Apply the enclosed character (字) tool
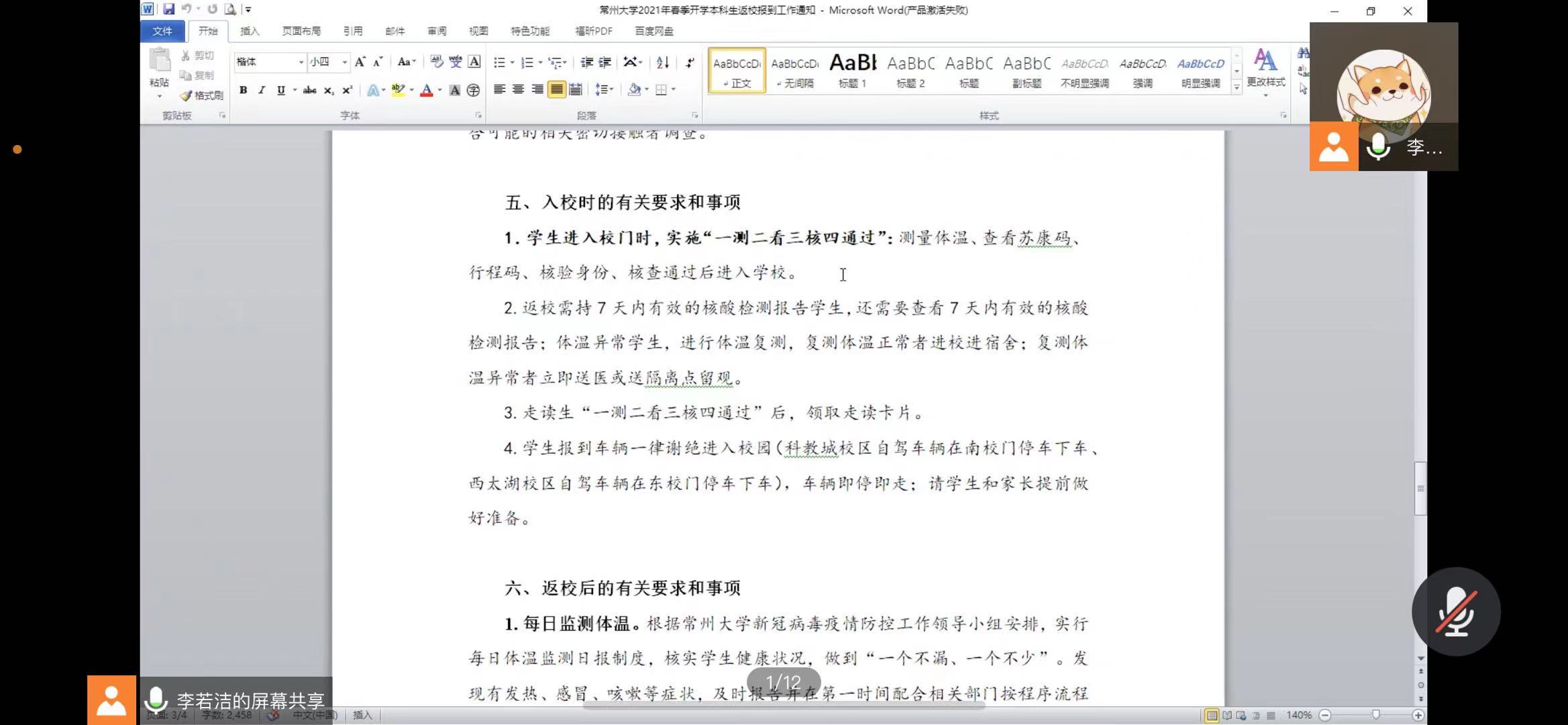 point(473,90)
